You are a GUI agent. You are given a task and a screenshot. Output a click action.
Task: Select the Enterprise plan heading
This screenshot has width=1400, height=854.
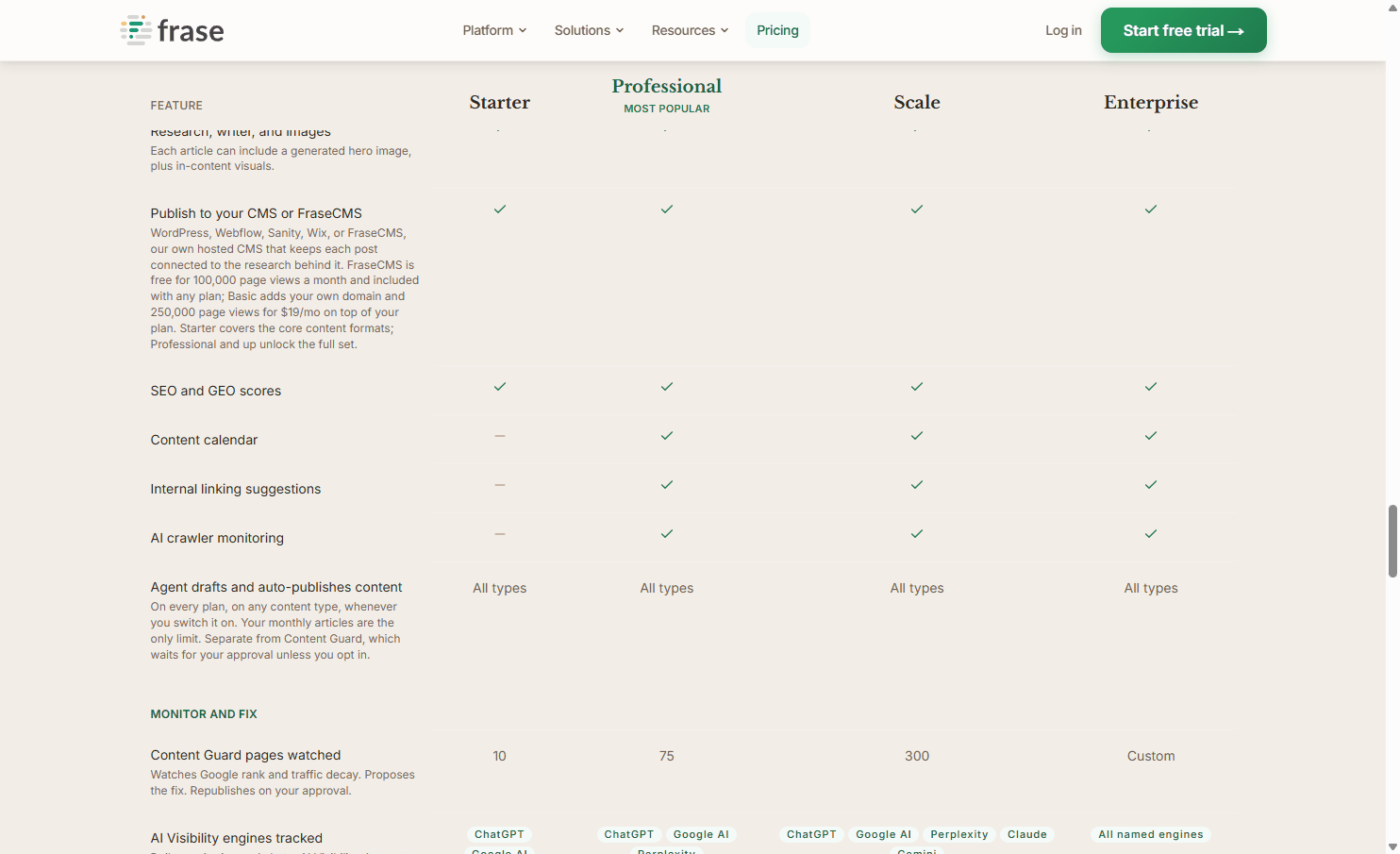click(x=1151, y=102)
